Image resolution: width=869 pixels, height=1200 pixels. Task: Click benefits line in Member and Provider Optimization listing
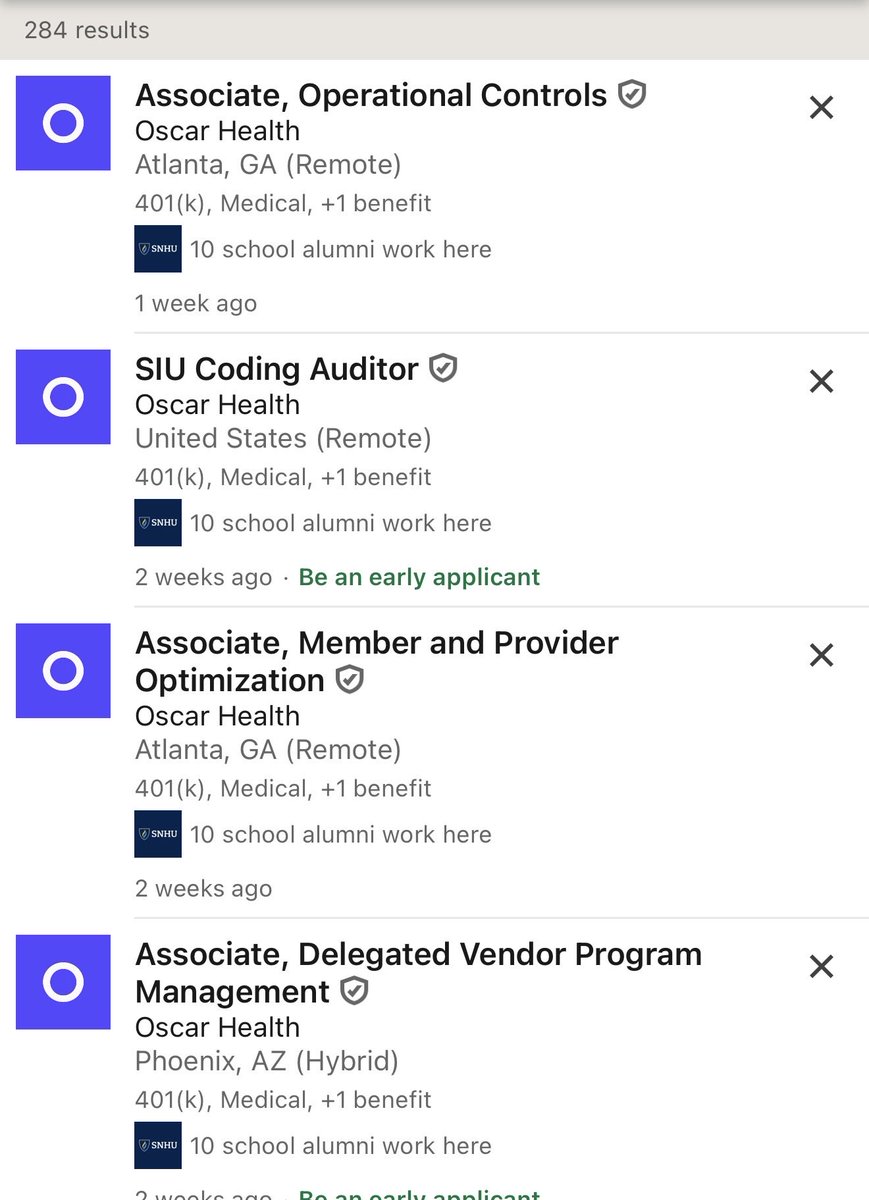click(x=283, y=788)
